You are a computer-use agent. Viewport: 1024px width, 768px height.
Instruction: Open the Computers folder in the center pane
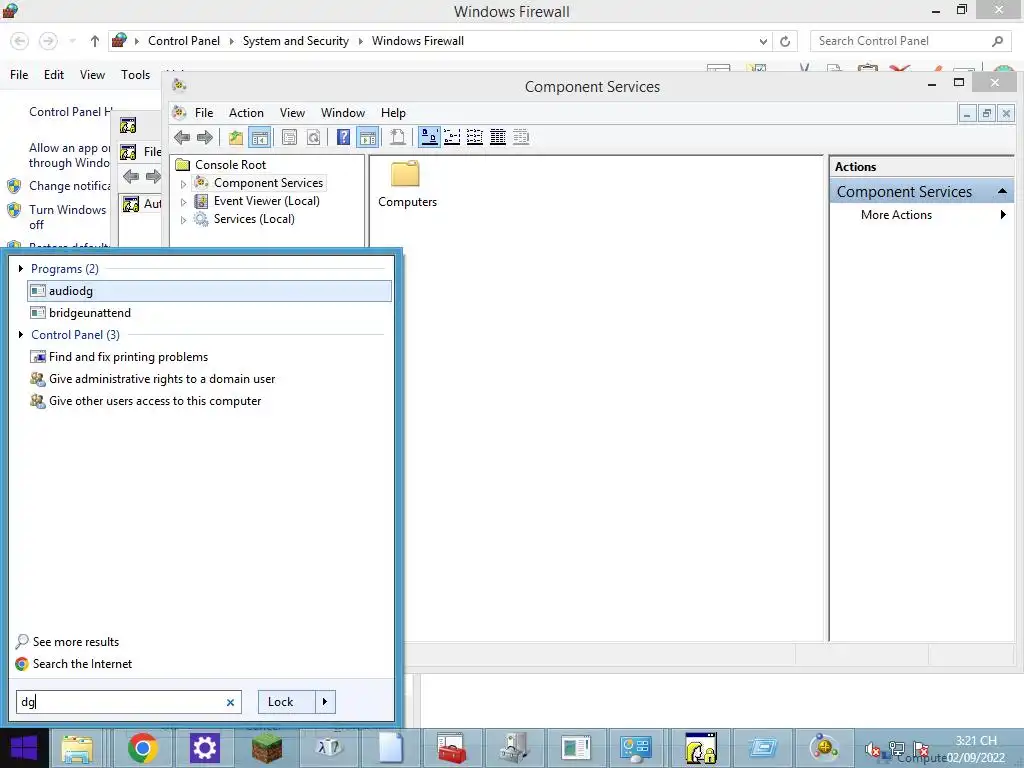click(407, 184)
